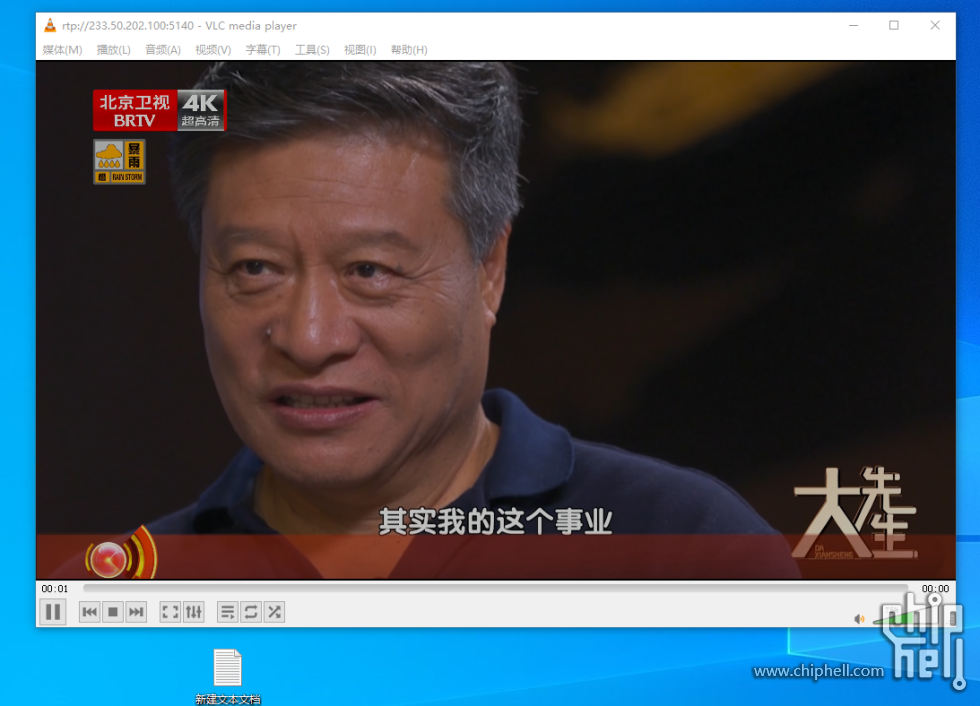980x706 pixels.
Task: Click on the playback seek bar
Action: 495,588
